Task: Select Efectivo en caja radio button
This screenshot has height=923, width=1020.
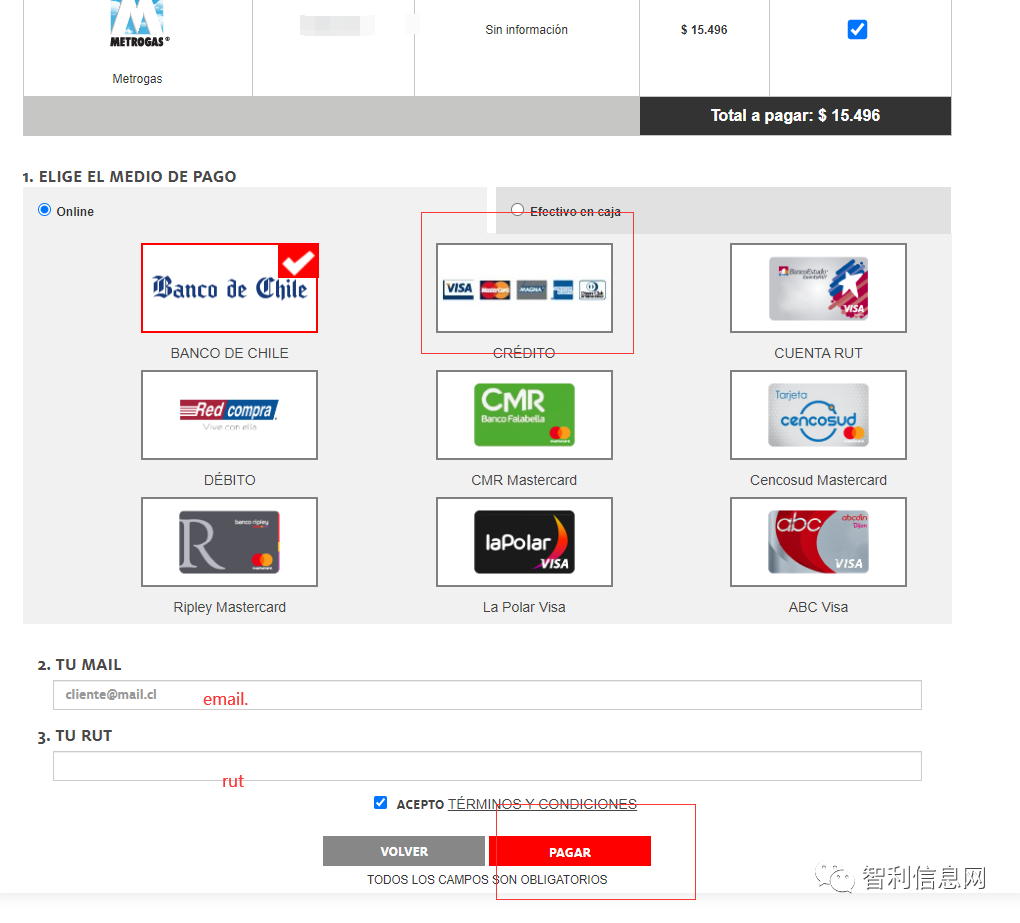Action: click(517, 209)
